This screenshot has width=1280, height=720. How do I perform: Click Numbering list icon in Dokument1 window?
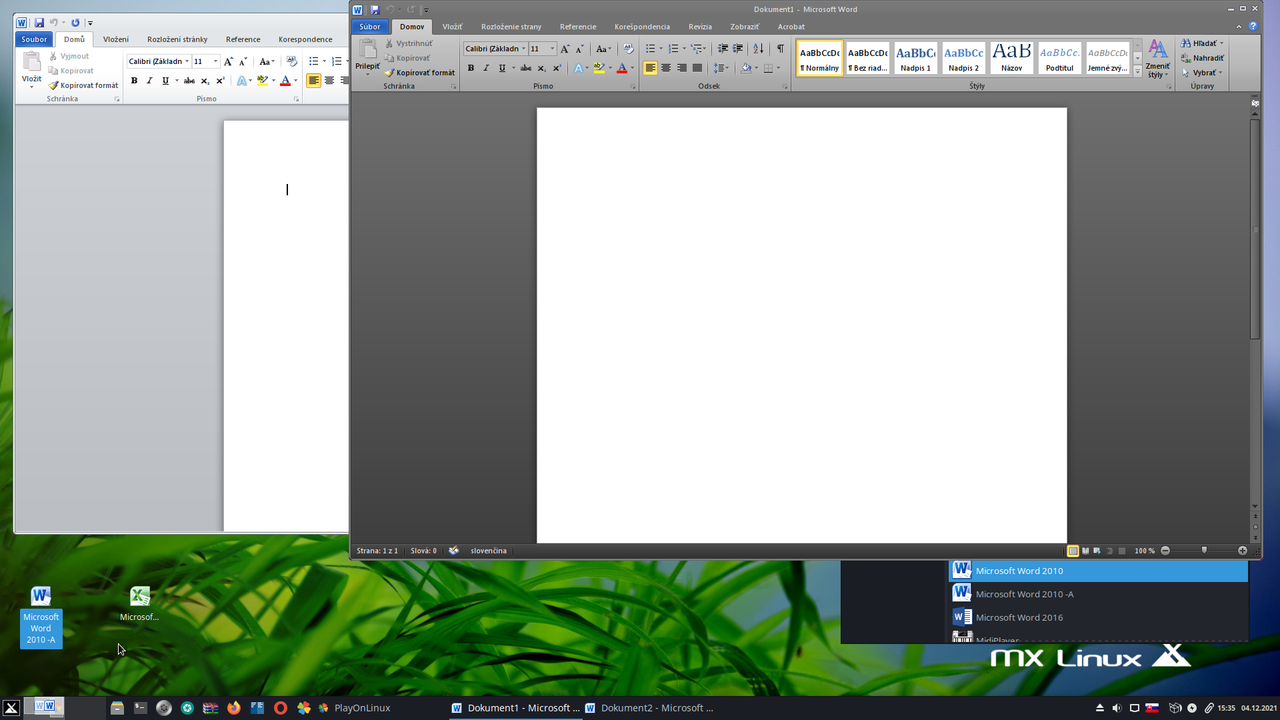[x=673, y=49]
